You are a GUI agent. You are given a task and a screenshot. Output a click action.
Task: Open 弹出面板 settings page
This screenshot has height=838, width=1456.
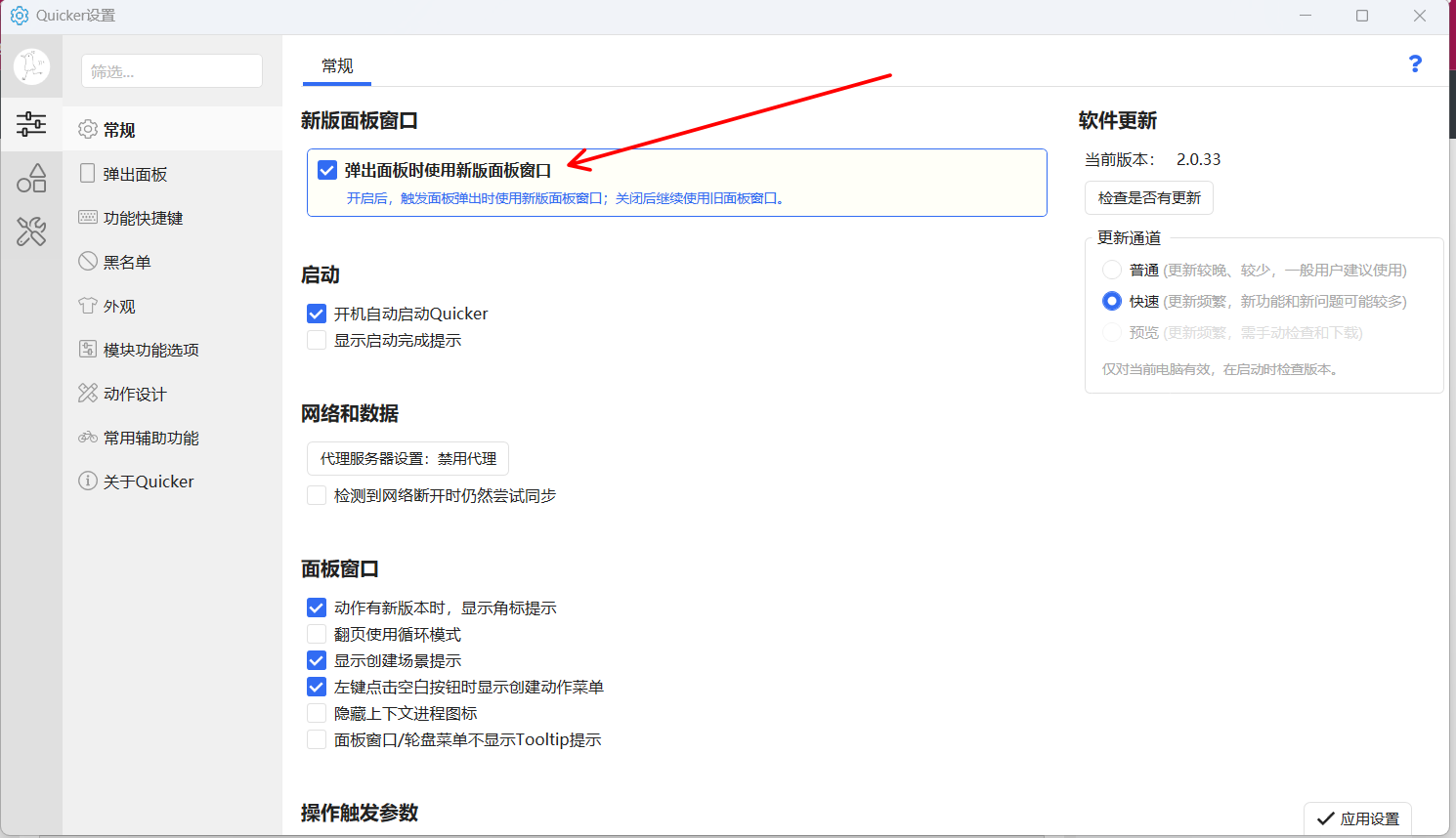tap(172, 174)
